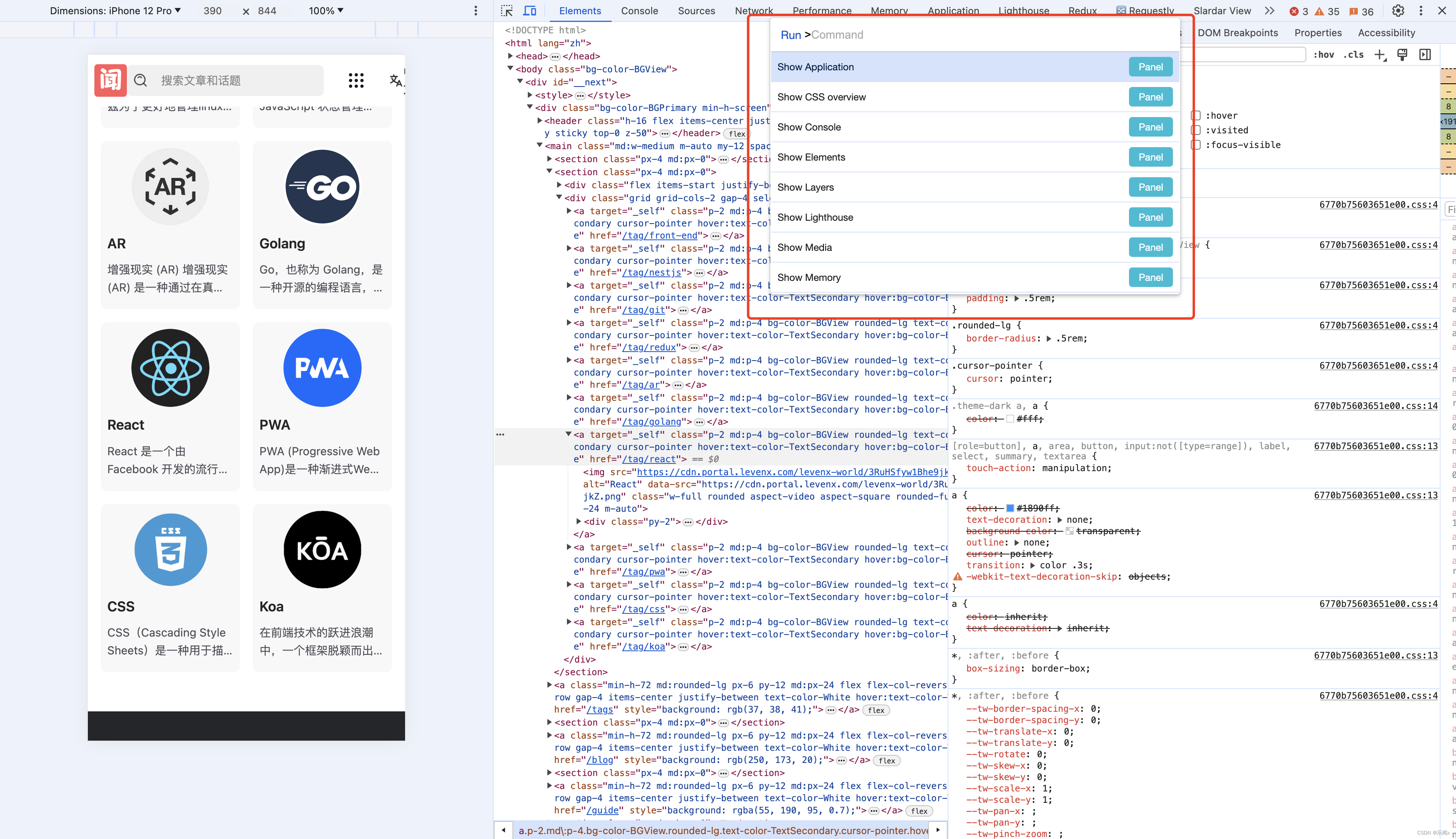
Task: Click the Koa card logo
Action: pos(322,549)
